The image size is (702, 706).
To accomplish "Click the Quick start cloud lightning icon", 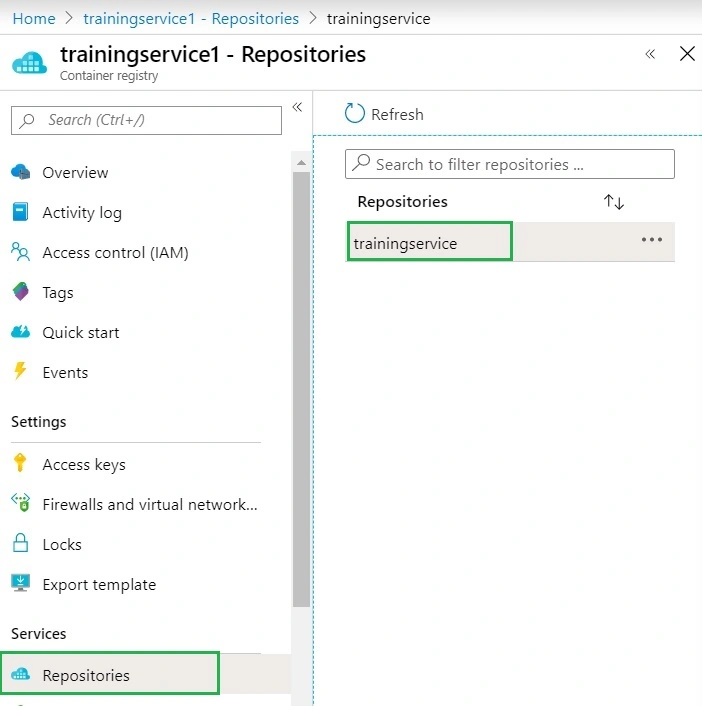I will pos(20,332).
